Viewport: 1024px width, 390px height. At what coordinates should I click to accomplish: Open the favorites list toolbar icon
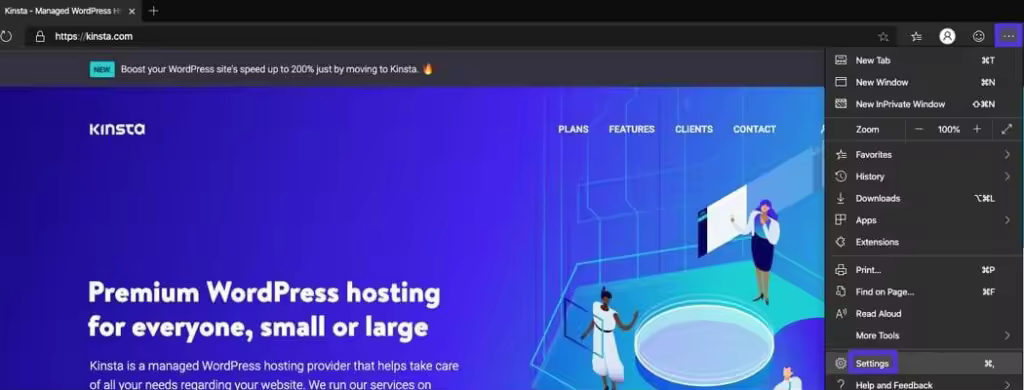coord(917,37)
